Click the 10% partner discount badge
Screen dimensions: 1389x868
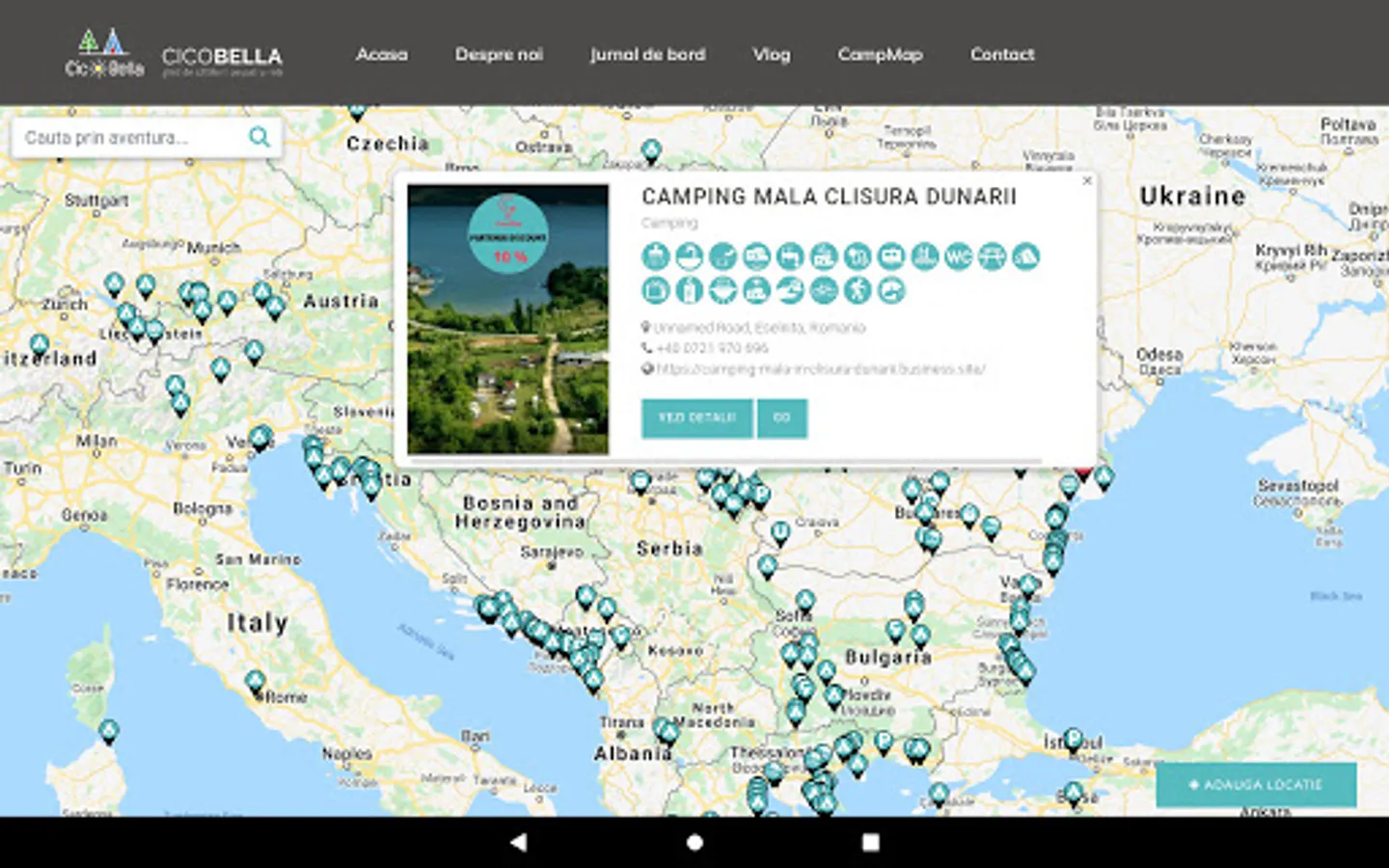tap(508, 234)
